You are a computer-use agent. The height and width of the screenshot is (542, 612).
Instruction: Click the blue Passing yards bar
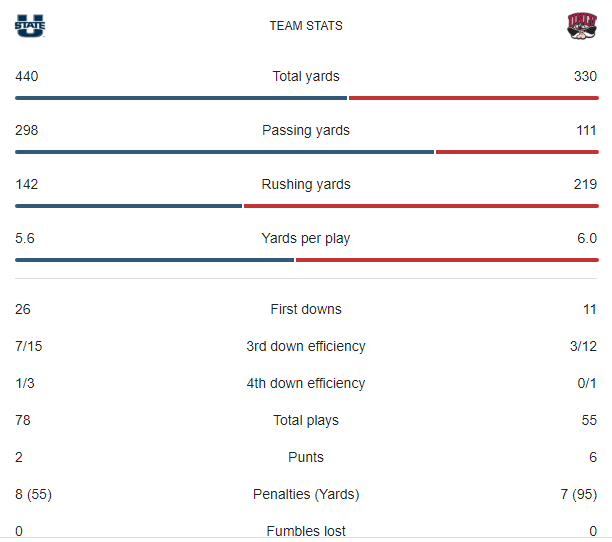pyautogui.click(x=224, y=152)
